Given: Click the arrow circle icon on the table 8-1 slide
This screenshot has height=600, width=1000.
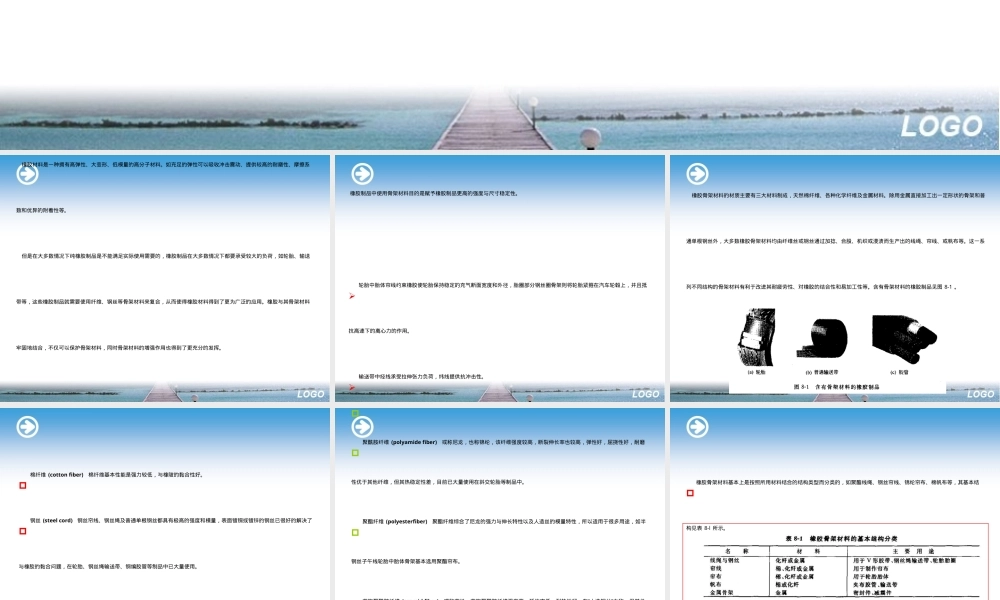Looking at the screenshot, I should coord(697,427).
